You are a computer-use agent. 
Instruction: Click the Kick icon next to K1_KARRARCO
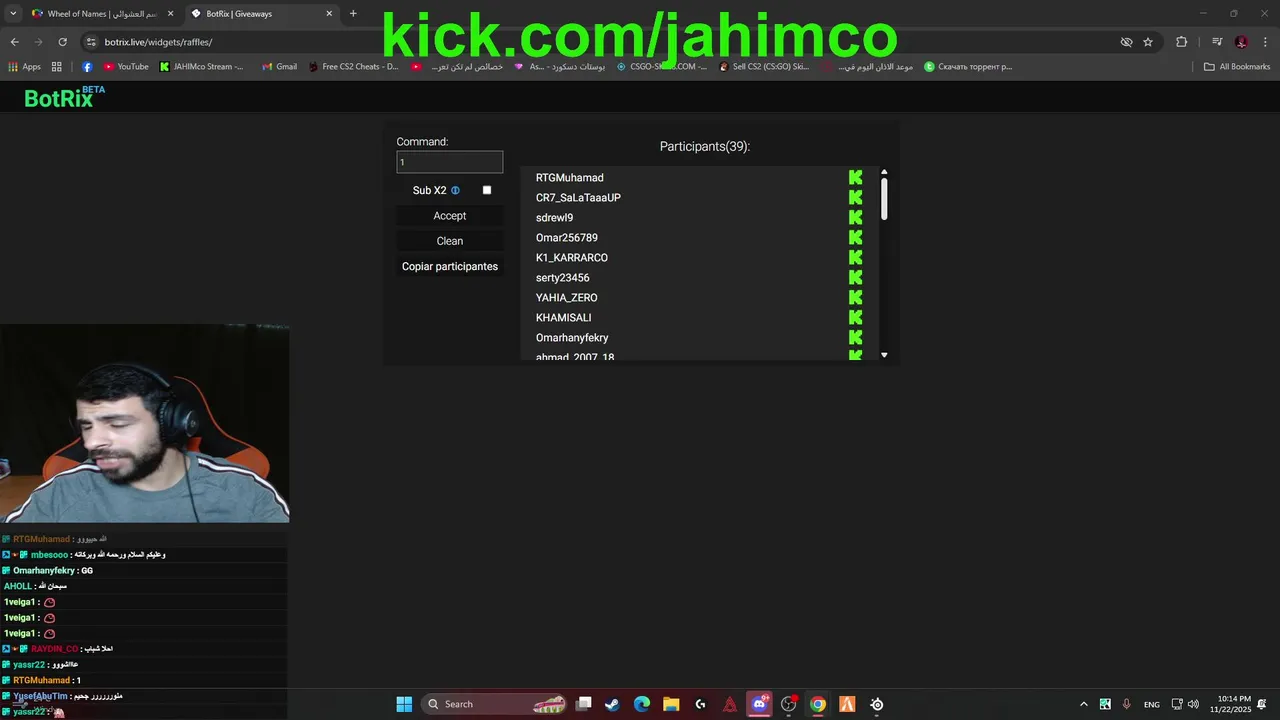855,257
